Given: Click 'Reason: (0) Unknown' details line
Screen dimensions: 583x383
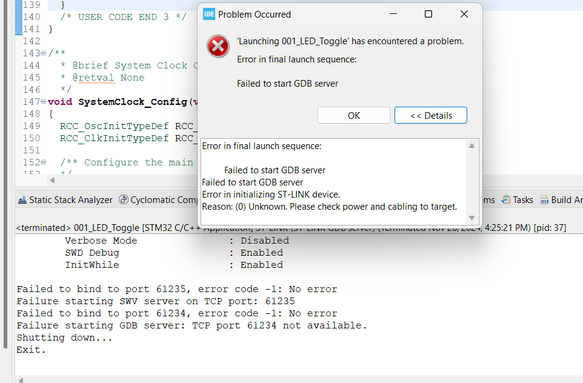Looking at the screenshot, I should (329, 207).
